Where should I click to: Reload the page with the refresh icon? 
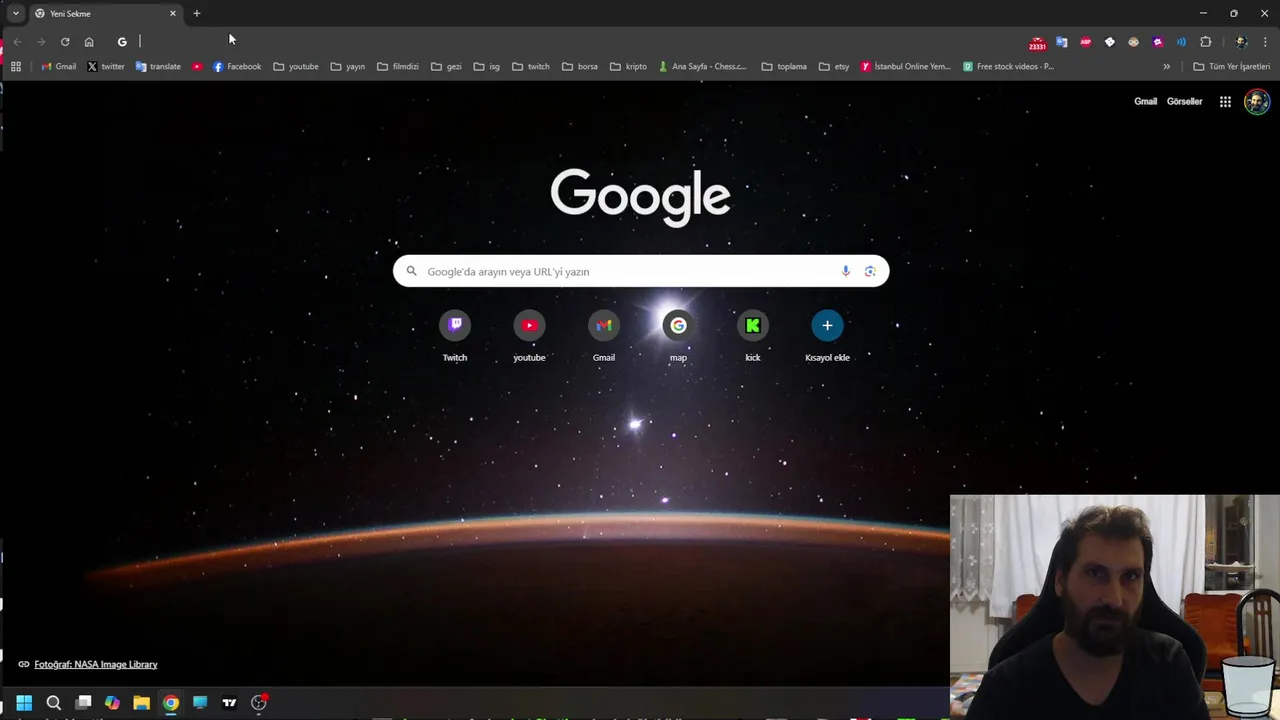(65, 42)
